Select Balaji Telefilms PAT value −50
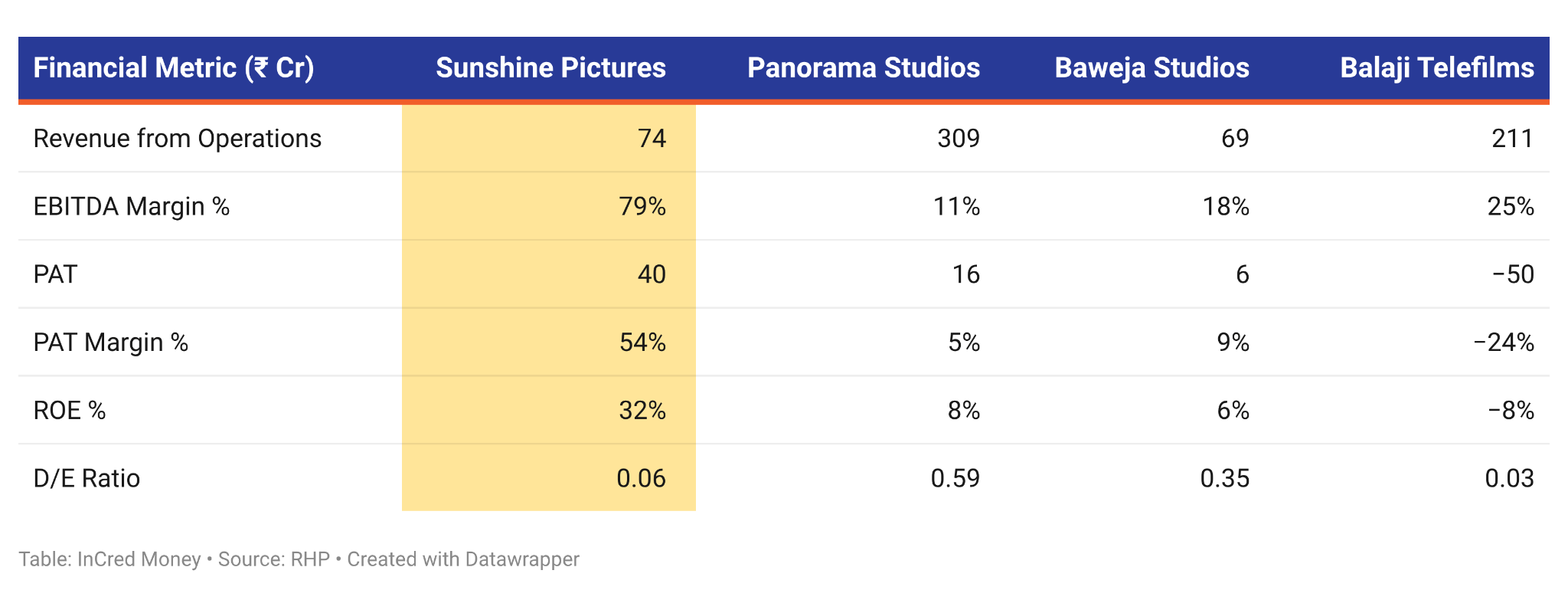This screenshot has height=590, width=1568. click(1513, 274)
